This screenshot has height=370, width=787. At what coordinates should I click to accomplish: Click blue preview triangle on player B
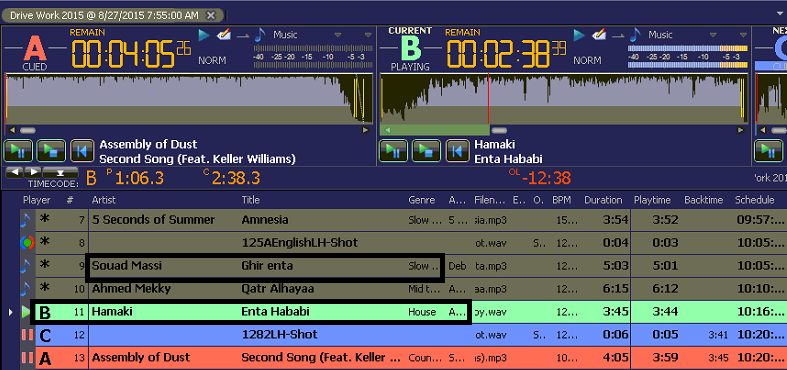click(579, 35)
